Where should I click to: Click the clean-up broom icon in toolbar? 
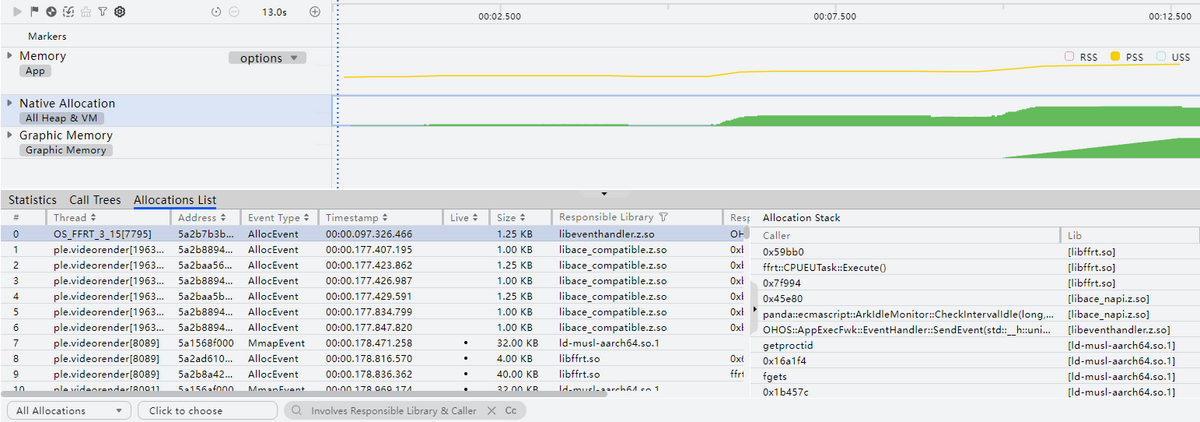point(85,12)
